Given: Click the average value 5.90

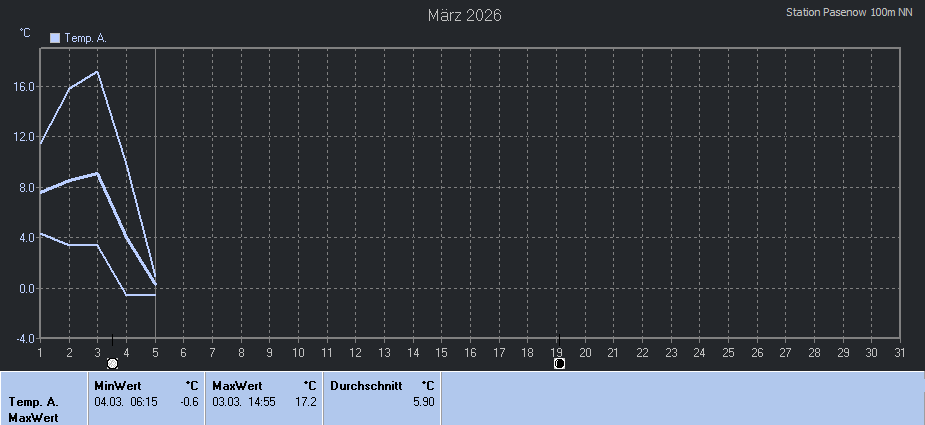Looking at the screenshot, I should 423,401.
